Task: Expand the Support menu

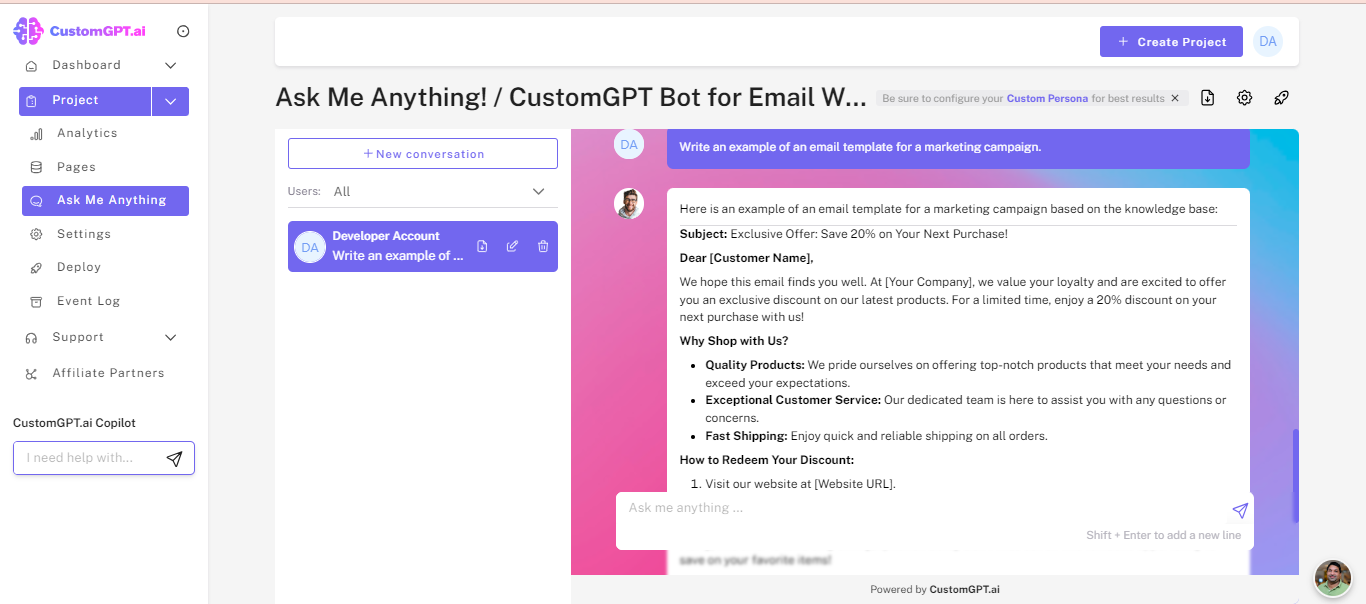Action: [170, 337]
